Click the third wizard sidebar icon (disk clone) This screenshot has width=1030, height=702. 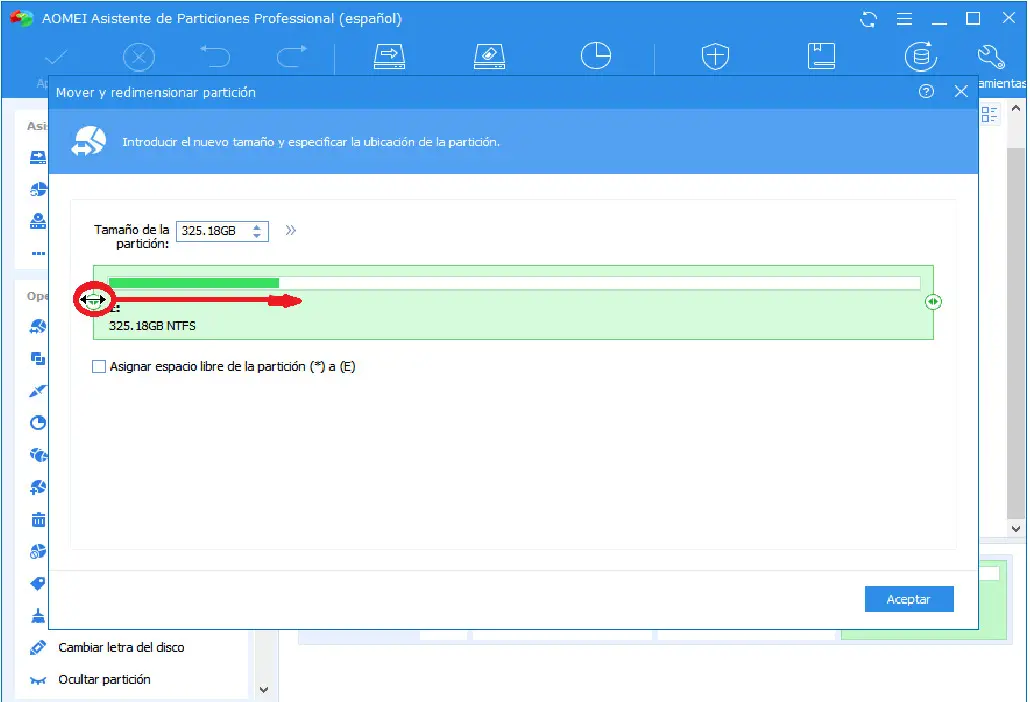pyautogui.click(x=38, y=221)
